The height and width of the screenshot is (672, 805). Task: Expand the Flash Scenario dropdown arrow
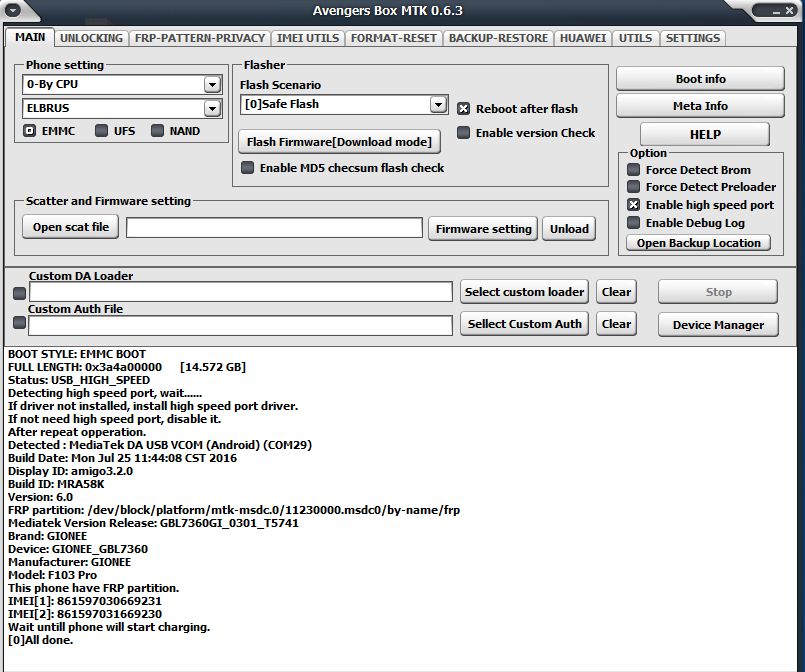(438, 104)
